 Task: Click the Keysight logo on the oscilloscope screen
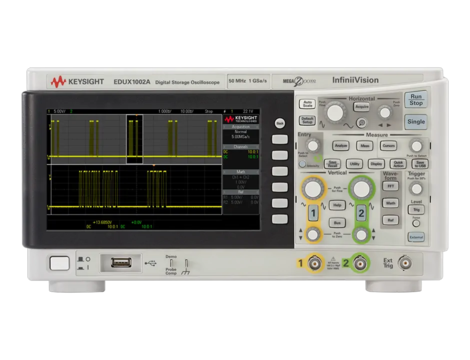click(x=241, y=119)
